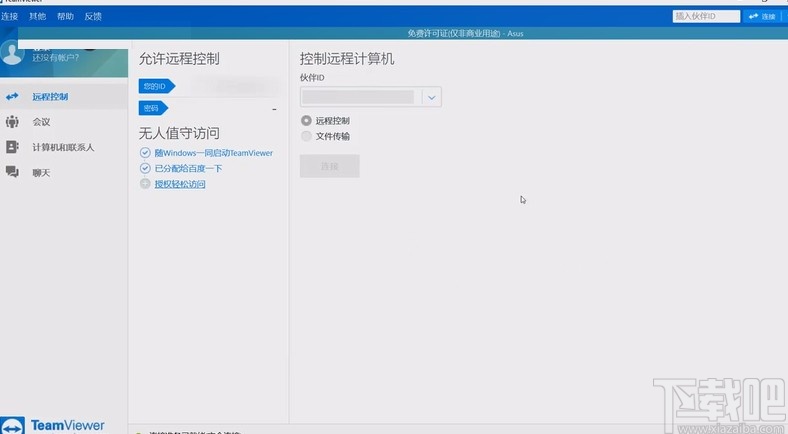
Task: Open the 连接 menu
Action: (x=10, y=16)
